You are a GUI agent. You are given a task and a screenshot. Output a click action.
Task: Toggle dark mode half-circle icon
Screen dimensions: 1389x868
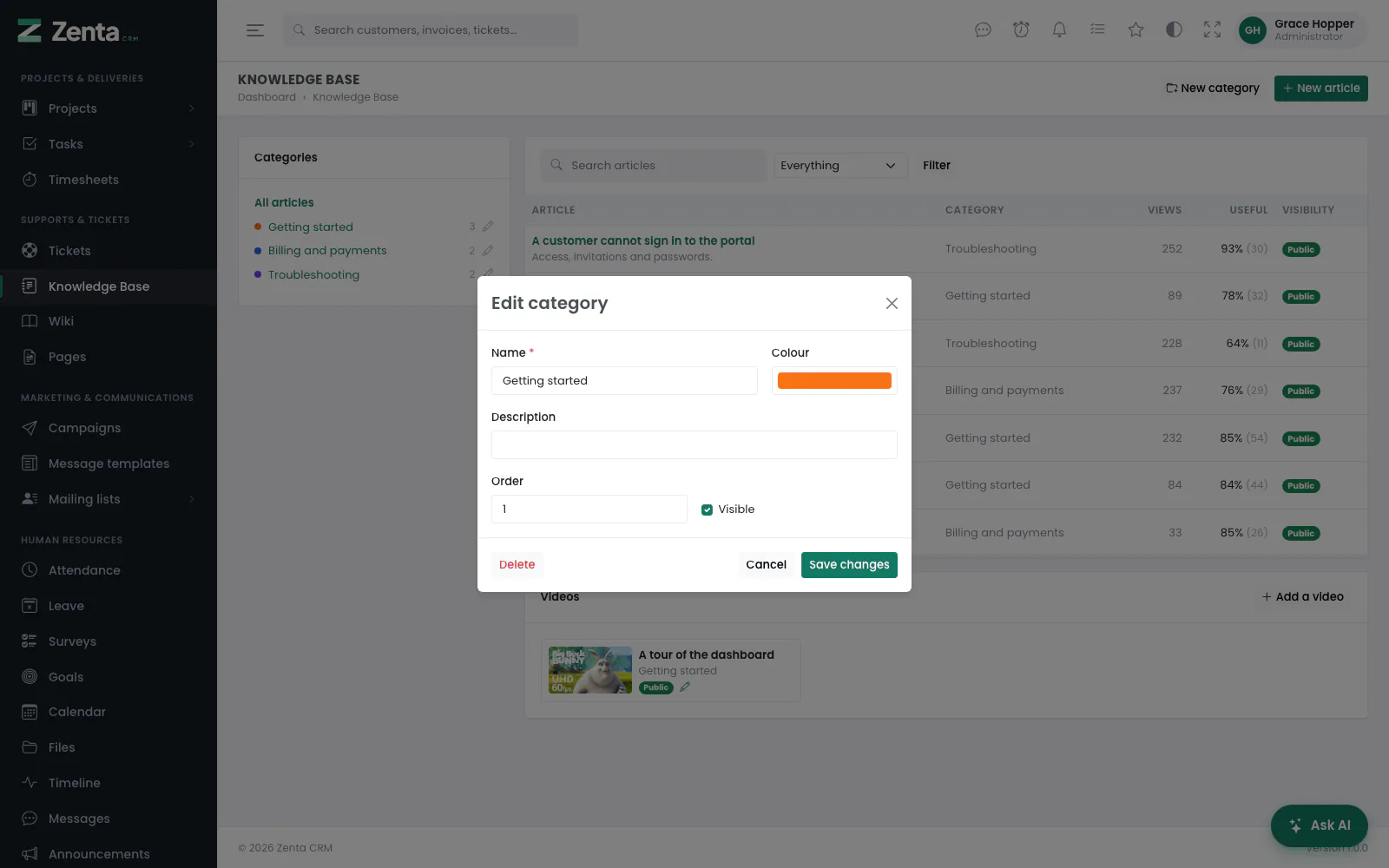tap(1174, 30)
